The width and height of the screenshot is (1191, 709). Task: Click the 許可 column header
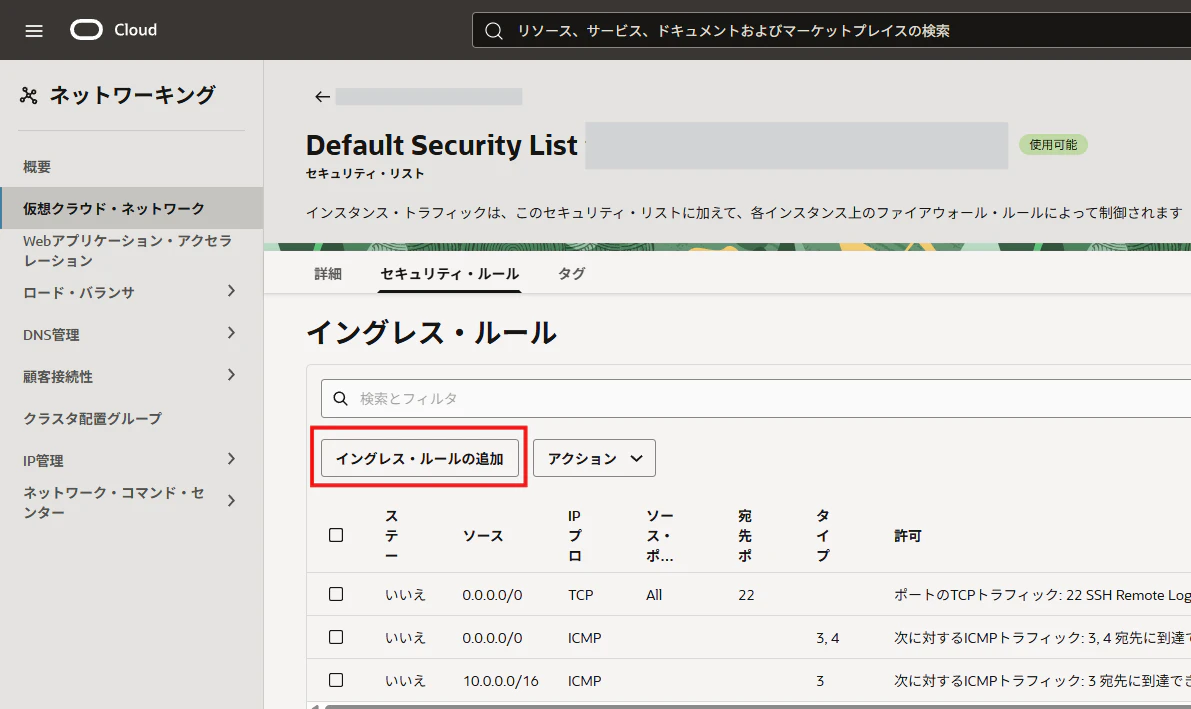908,536
